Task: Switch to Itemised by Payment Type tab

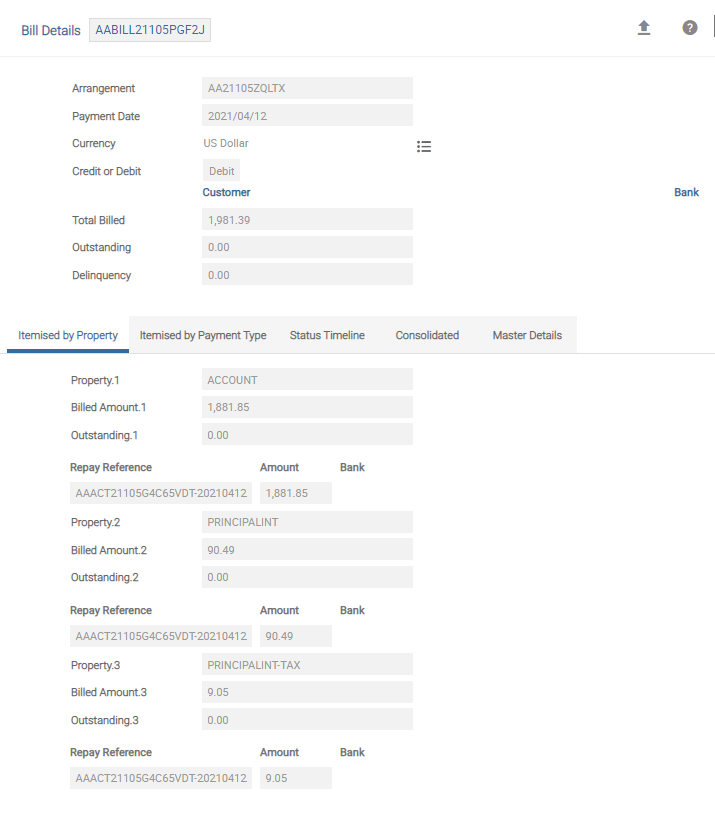Action: click(x=203, y=335)
